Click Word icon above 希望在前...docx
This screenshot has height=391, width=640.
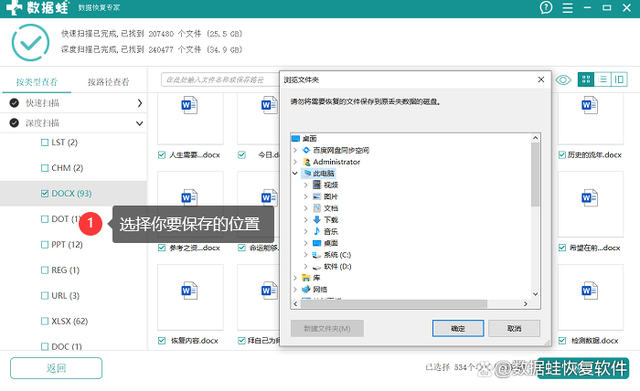590,198
